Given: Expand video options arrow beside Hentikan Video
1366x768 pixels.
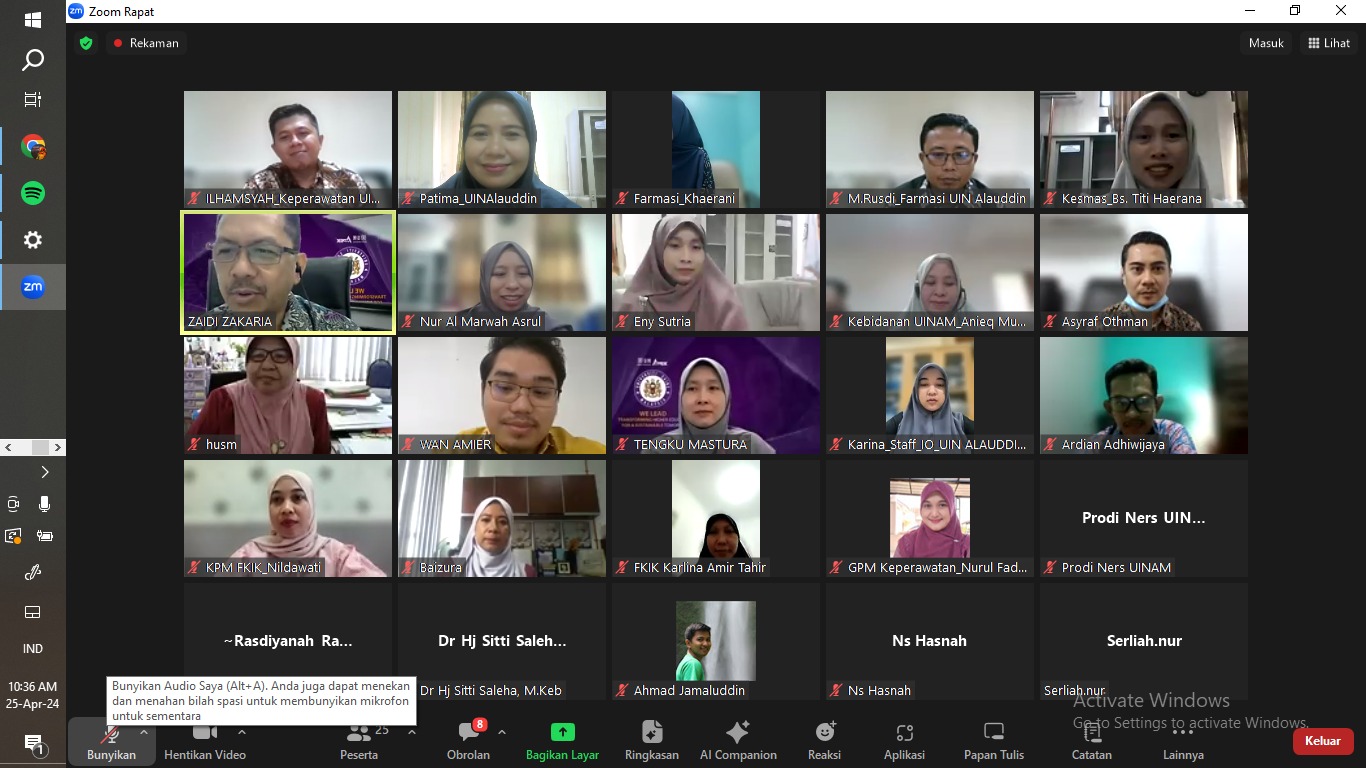Looking at the screenshot, I should click(242, 732).
